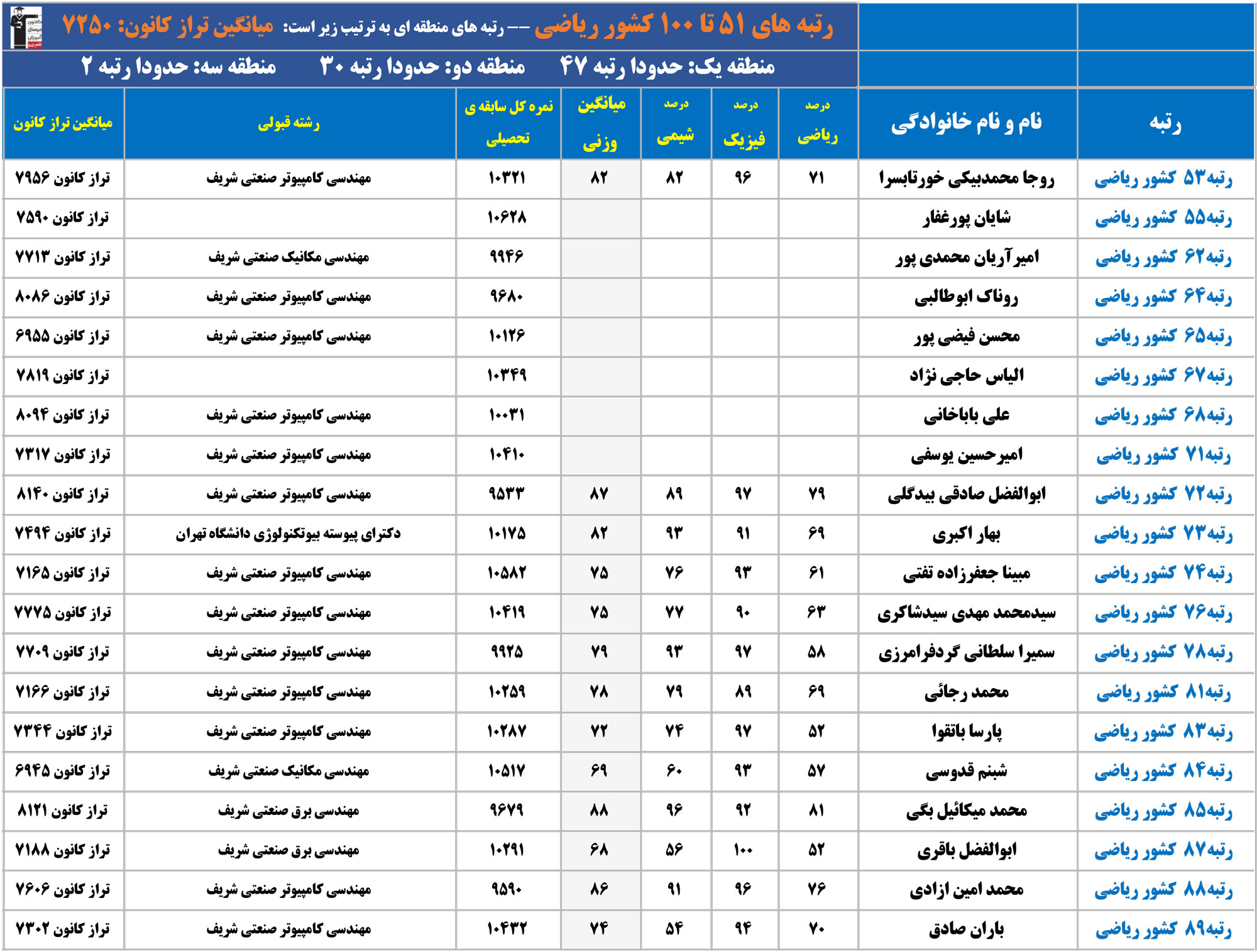Click the biotechnology University of Tehran field cell
The width and height of the screenshot is (1257, 952).
point(288,534)
